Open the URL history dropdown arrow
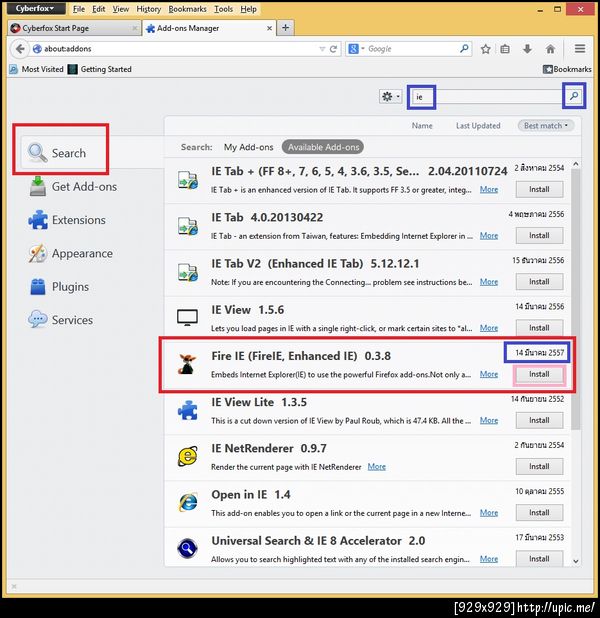 [x=322, y=49]
